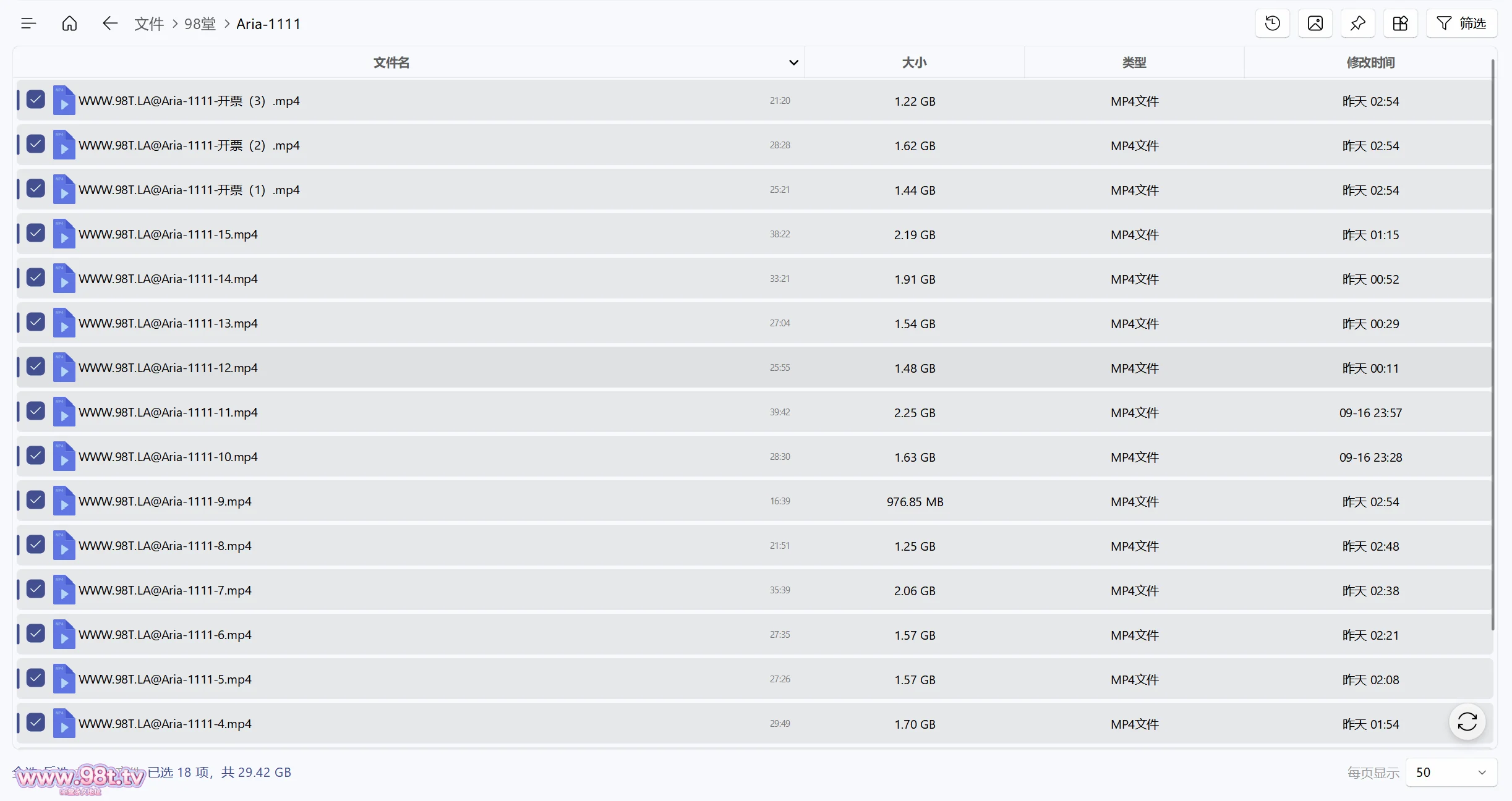1512x801 pixels.
Task: Click the pin icon in toolbar
Action: pos(1358,23)
